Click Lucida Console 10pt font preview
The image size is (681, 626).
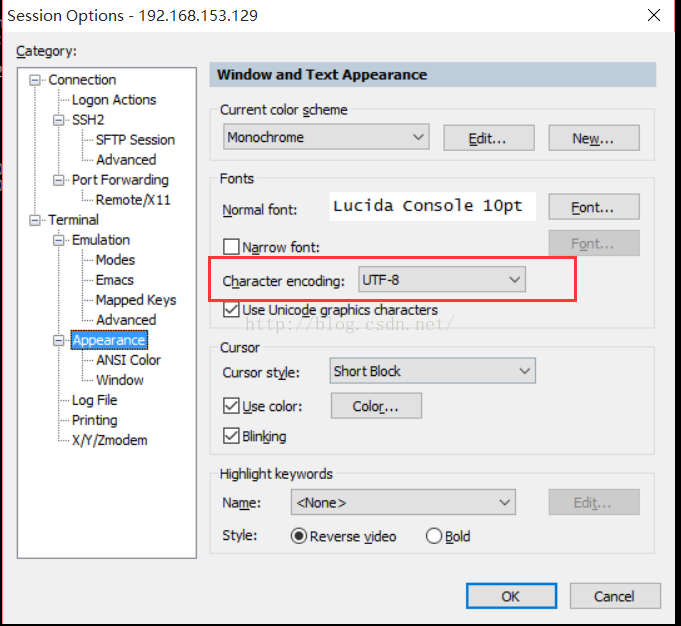[x=433, y=206]
